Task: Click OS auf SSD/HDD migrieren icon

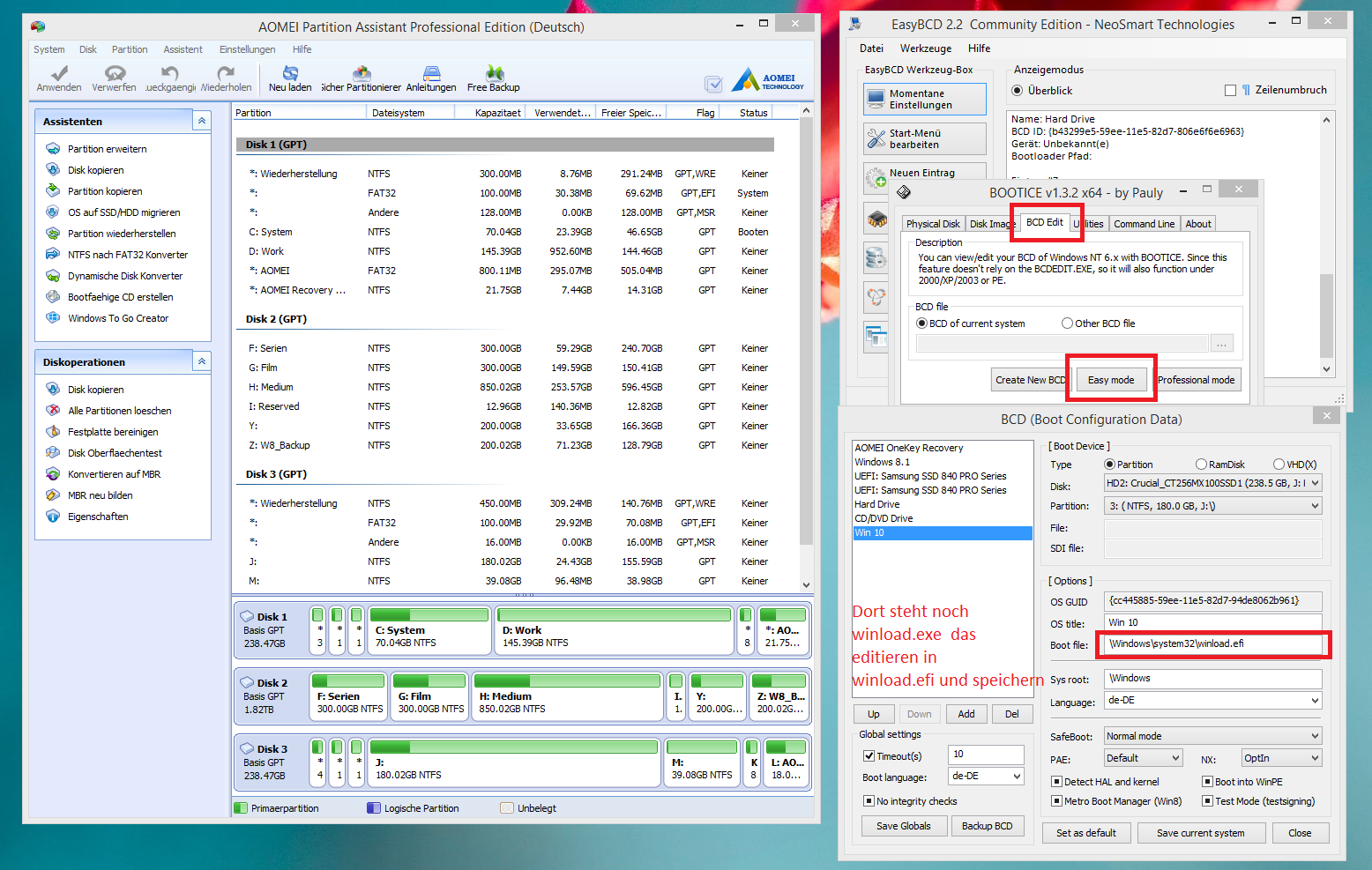Action: point(53,212)
